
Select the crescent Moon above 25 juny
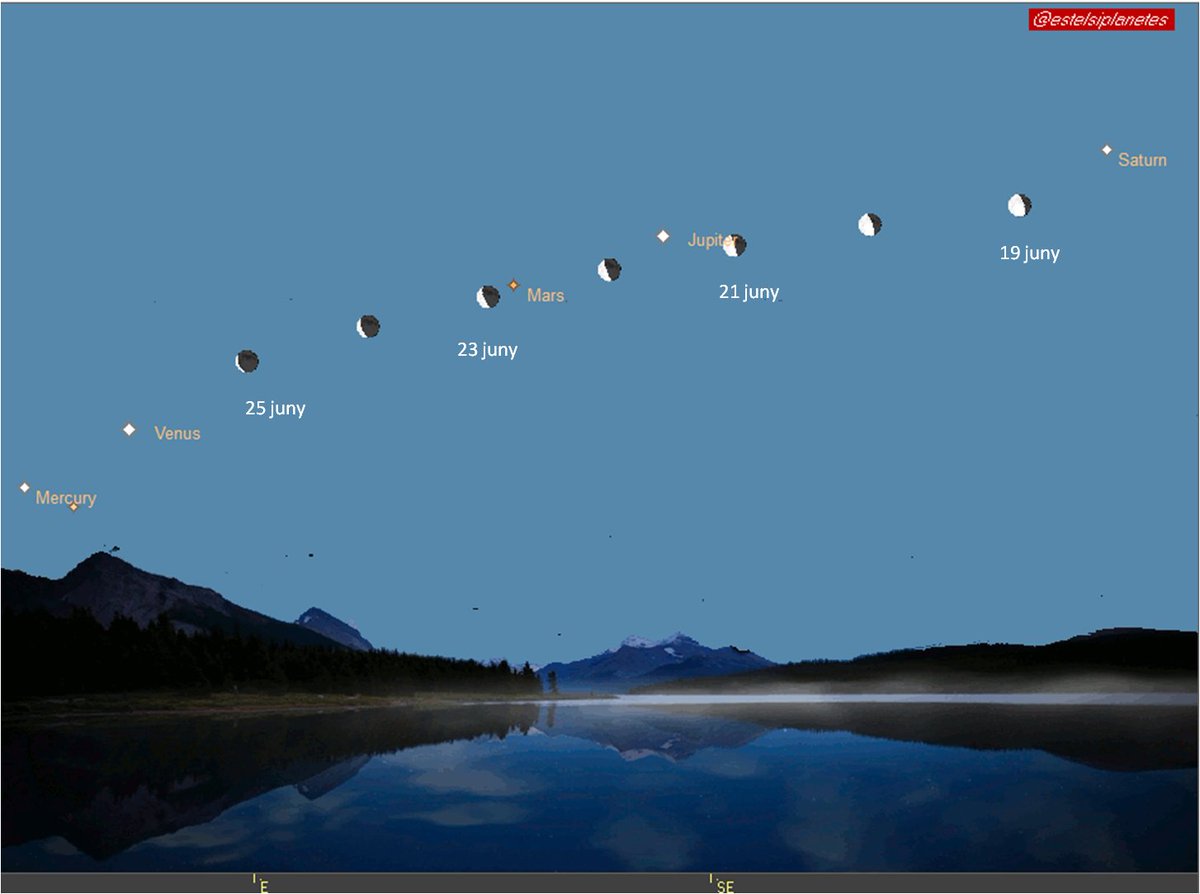coord(247,361)
